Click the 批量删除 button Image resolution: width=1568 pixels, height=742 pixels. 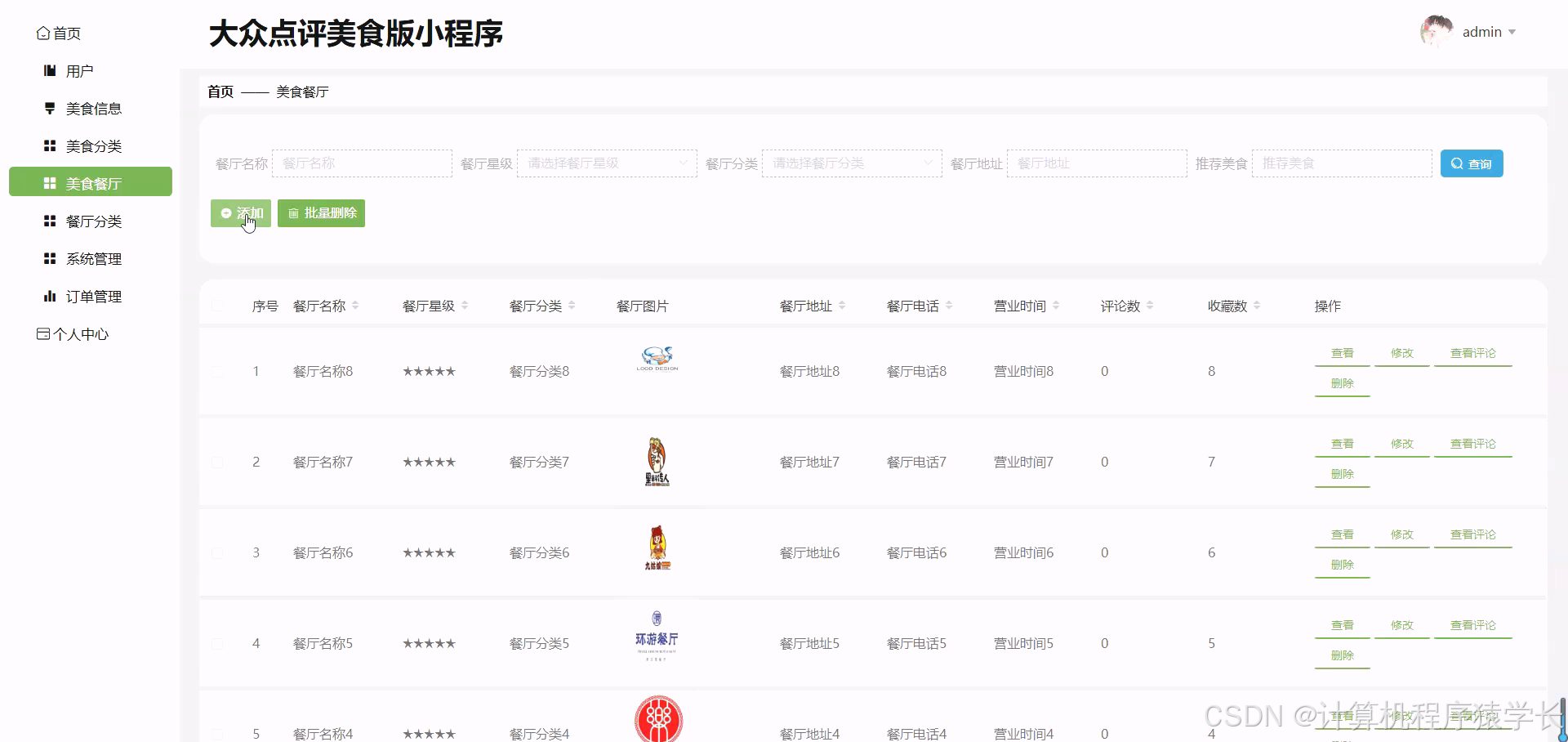tap(321, 213)
